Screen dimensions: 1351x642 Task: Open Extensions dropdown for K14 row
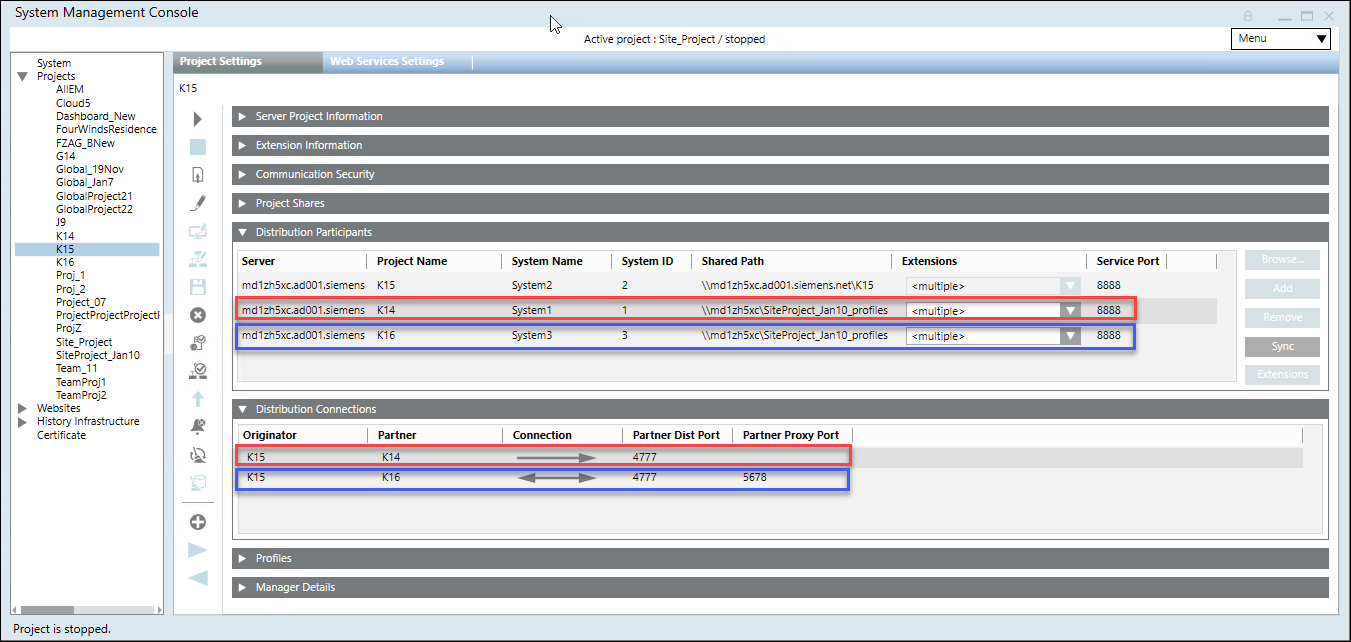tap(1070, 311)
